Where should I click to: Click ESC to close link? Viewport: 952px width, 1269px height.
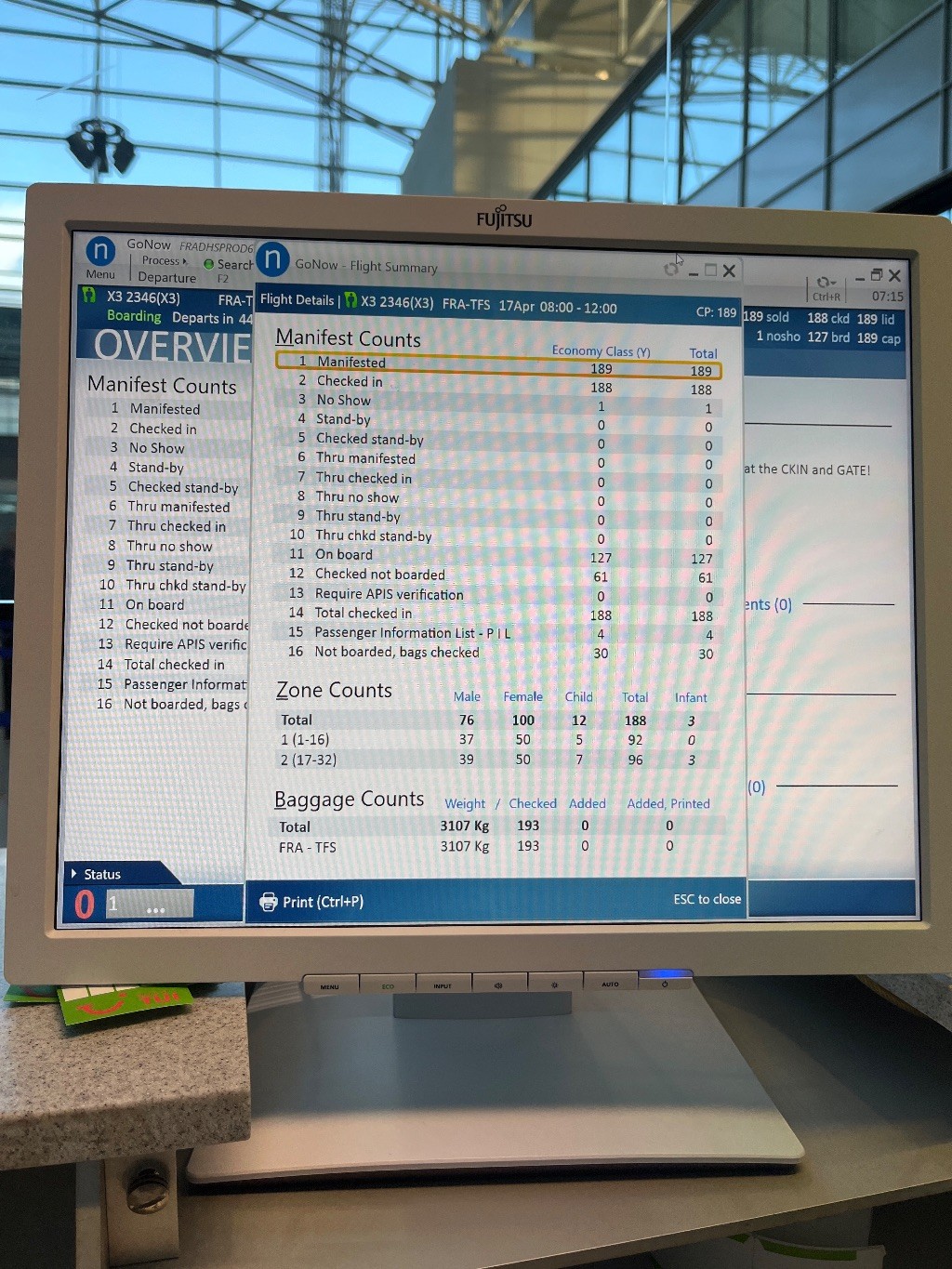pyautogui.click(x=707, y=899)
